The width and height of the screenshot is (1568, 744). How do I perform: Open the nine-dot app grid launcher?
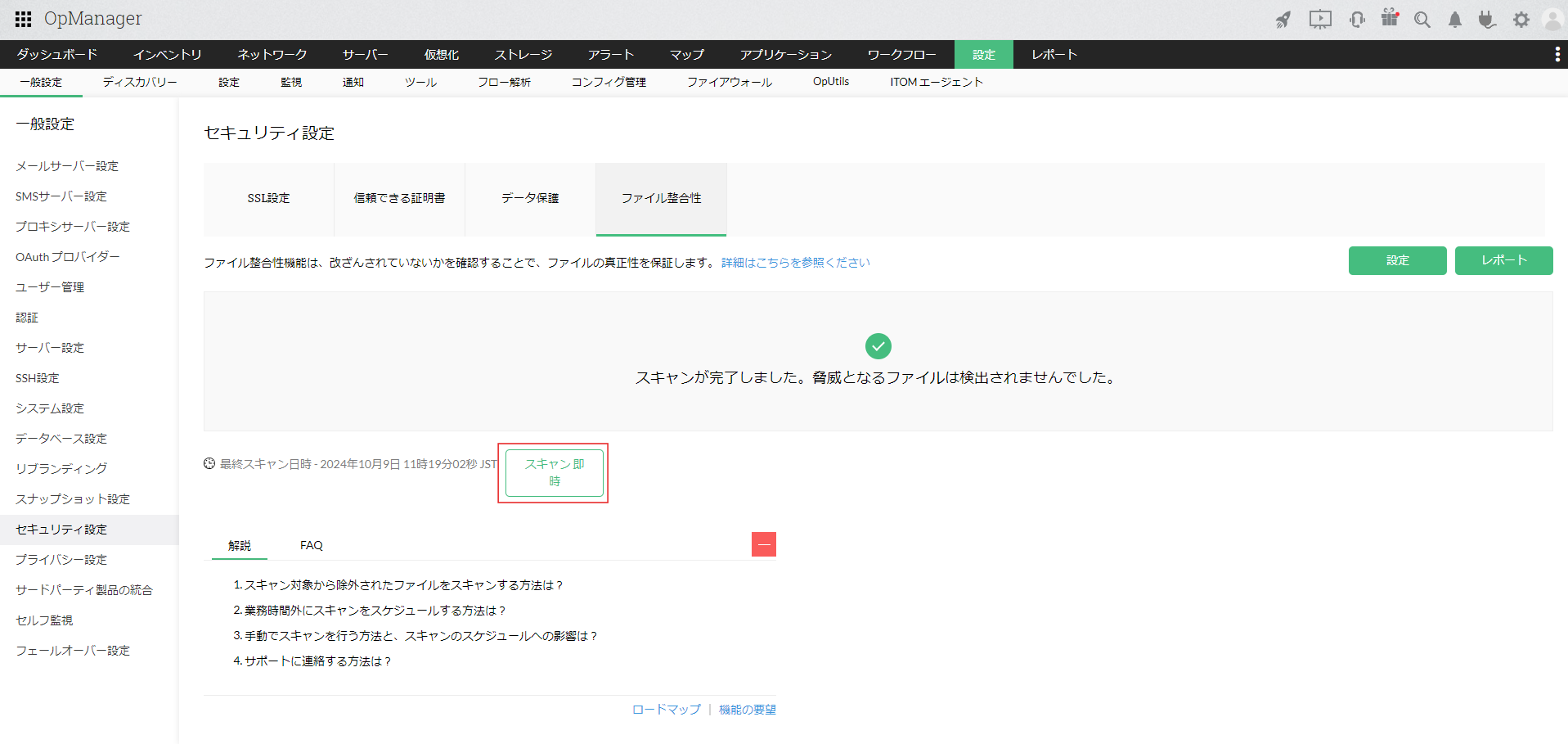click(x=23, y=19)
